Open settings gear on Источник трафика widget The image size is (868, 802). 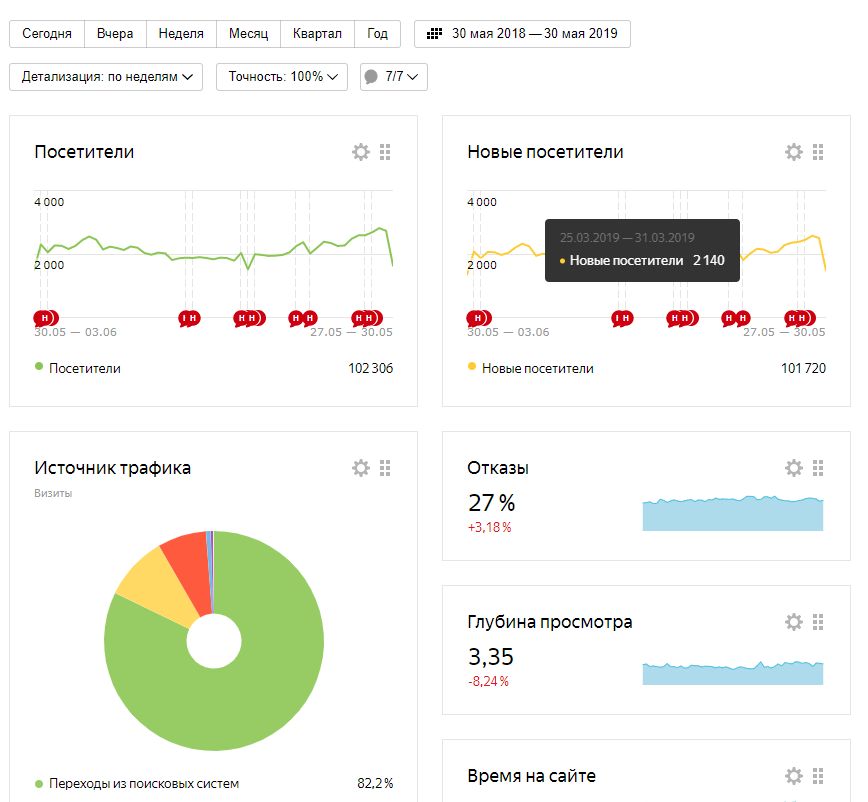coord(361,468)
